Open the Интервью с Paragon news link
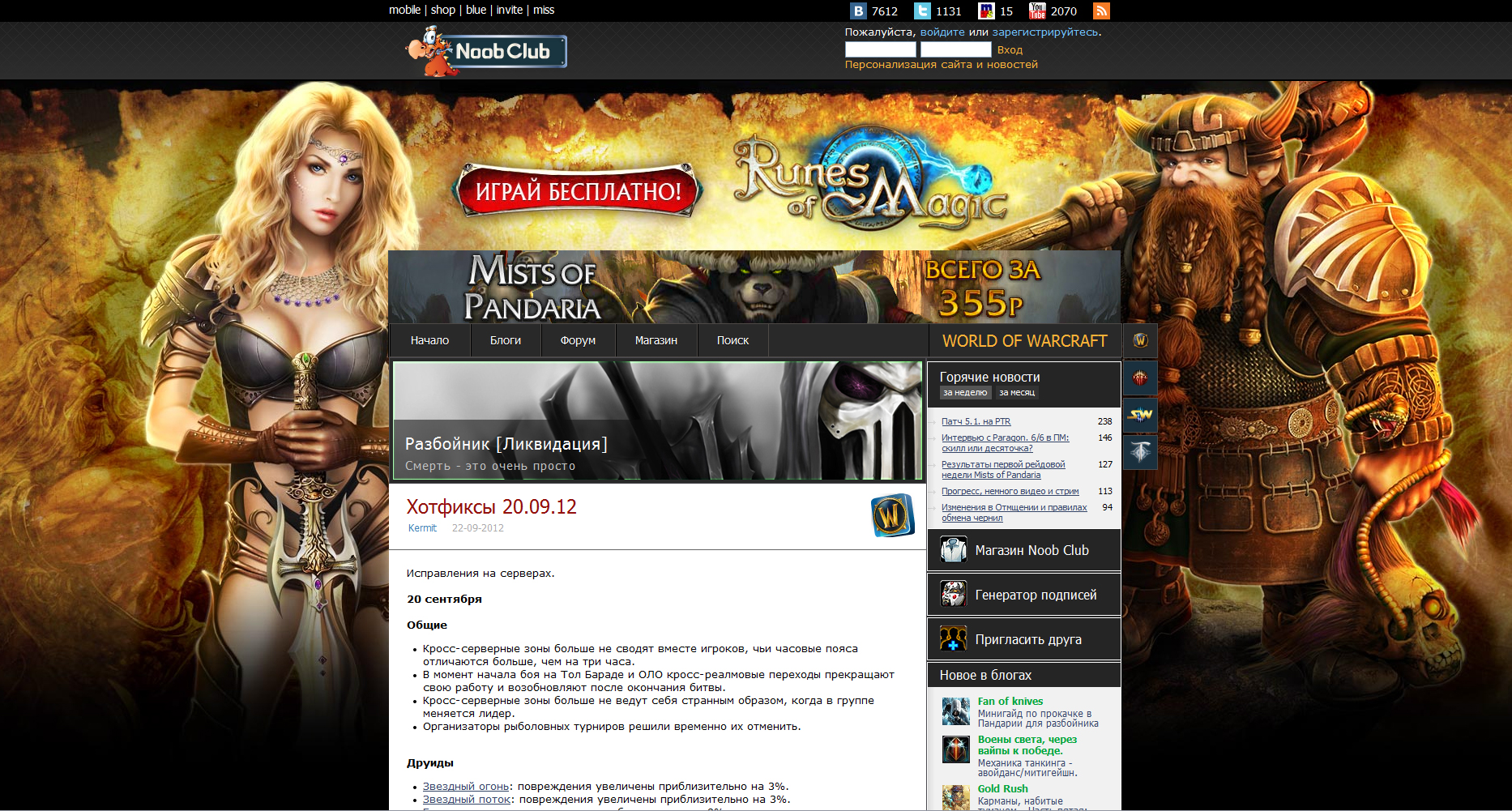This screenshot has height=811, width=1512. tap(1005, 443)
